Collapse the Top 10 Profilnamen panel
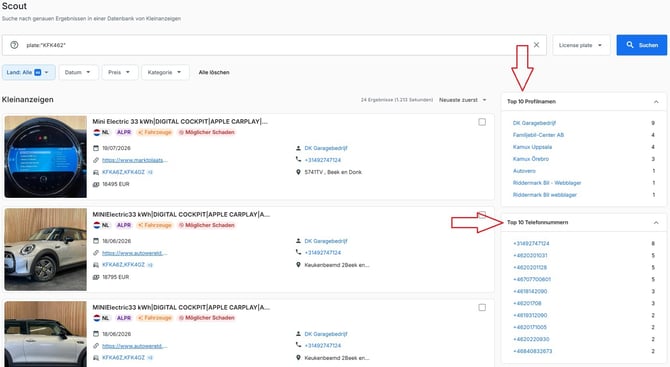Image resolution: width=670 pixels, height=367 pixels. click(x=656, y=102)
